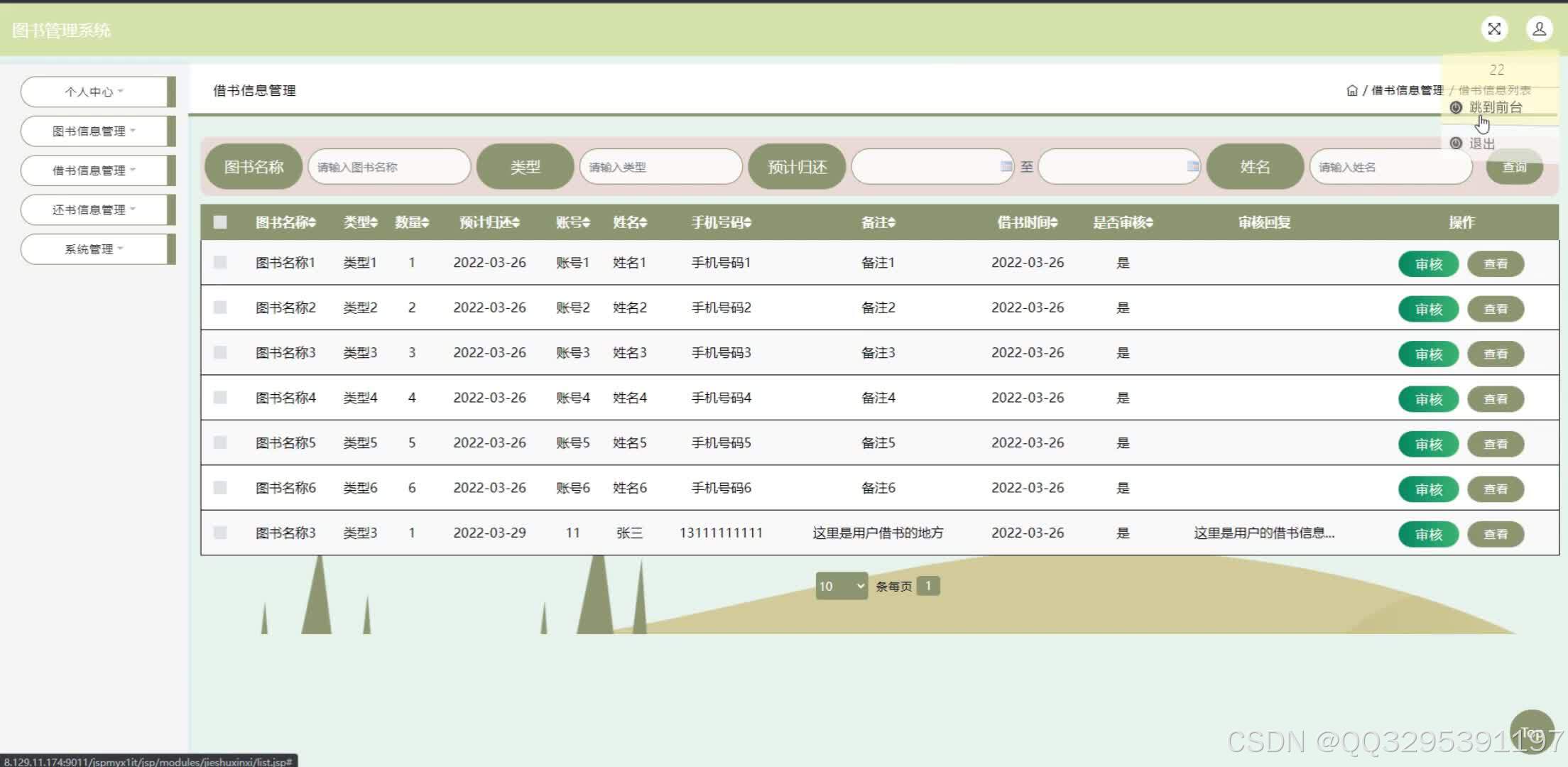This screenshot has width=1568, height=767.
Task: Sort table by 预计归还 column
Action: coord(489,222)
